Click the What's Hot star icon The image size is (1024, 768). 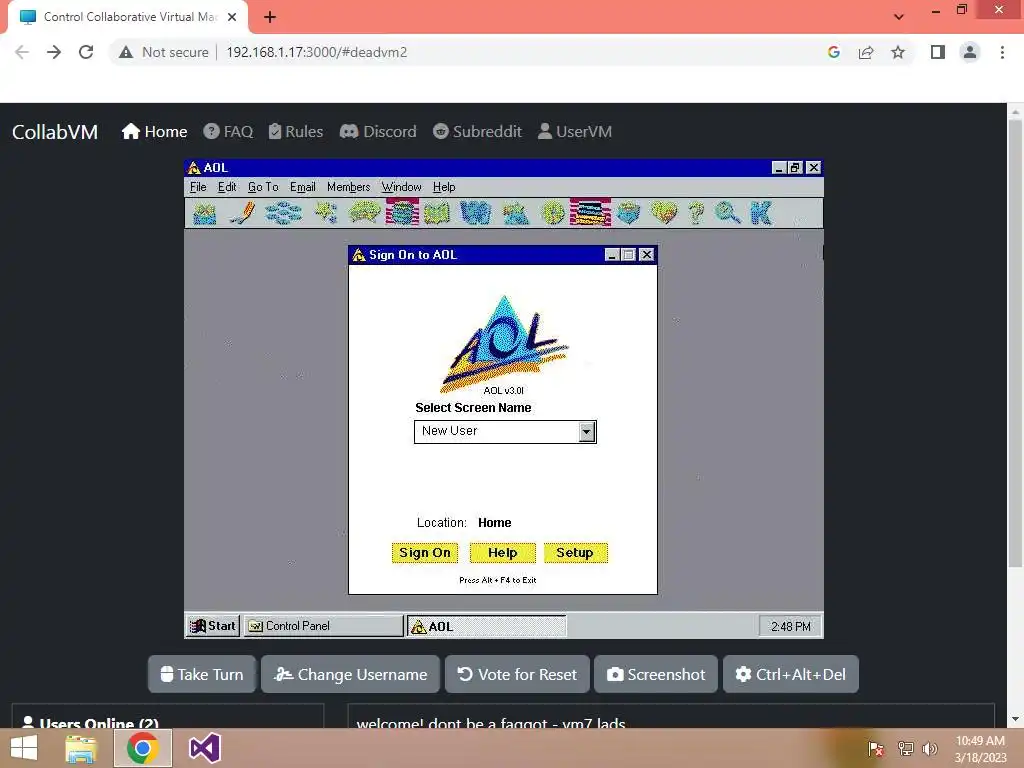click(326, 214)
